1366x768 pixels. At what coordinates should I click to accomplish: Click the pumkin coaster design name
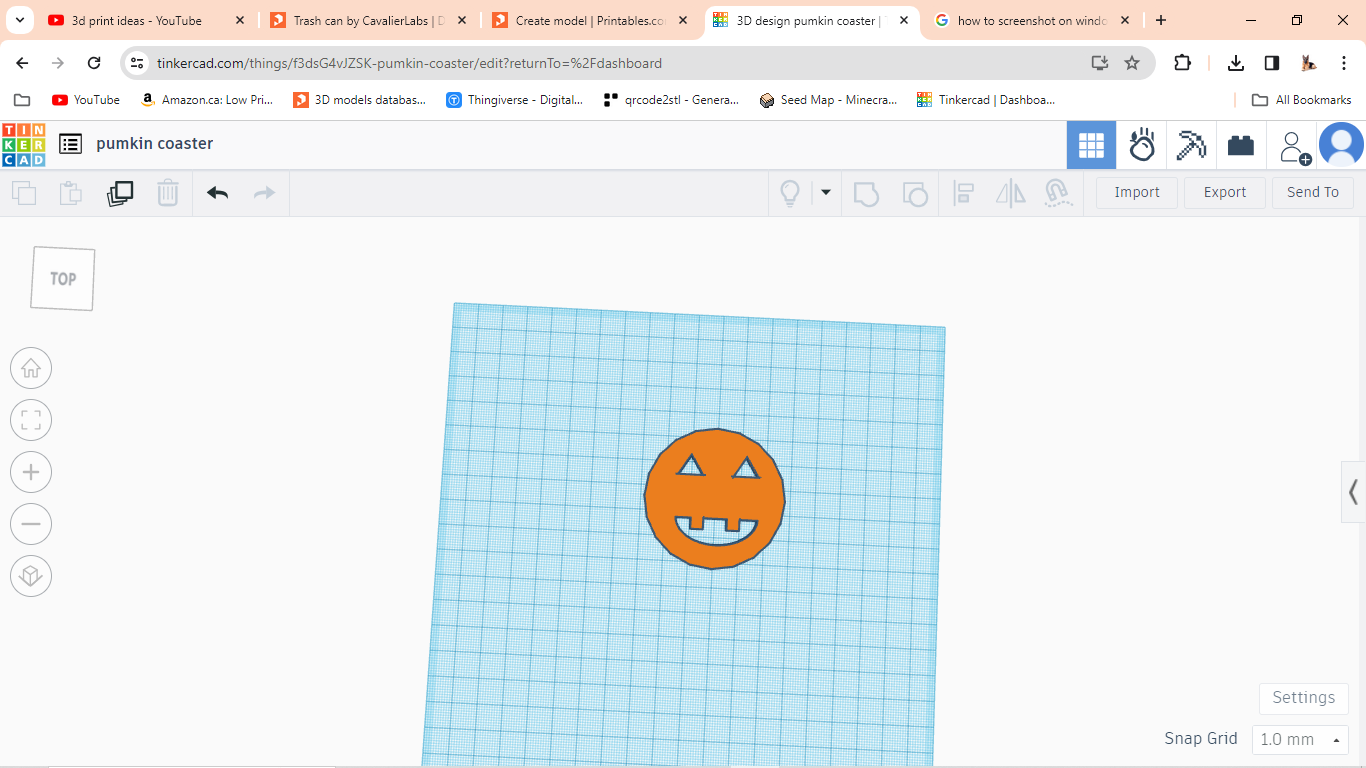pyautogui.click(x=155, y=144)
